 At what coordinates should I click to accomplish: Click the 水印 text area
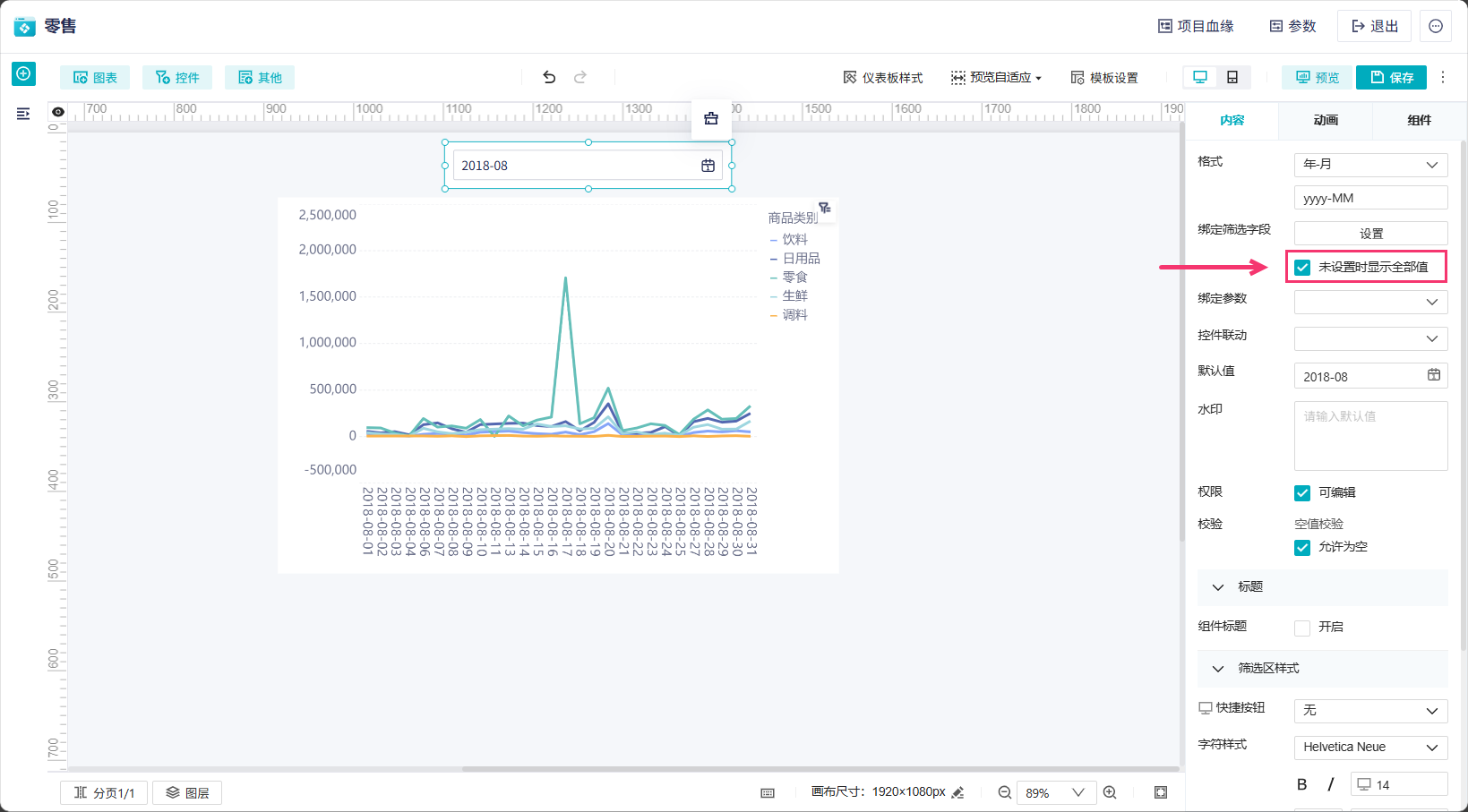(1370, 436)
